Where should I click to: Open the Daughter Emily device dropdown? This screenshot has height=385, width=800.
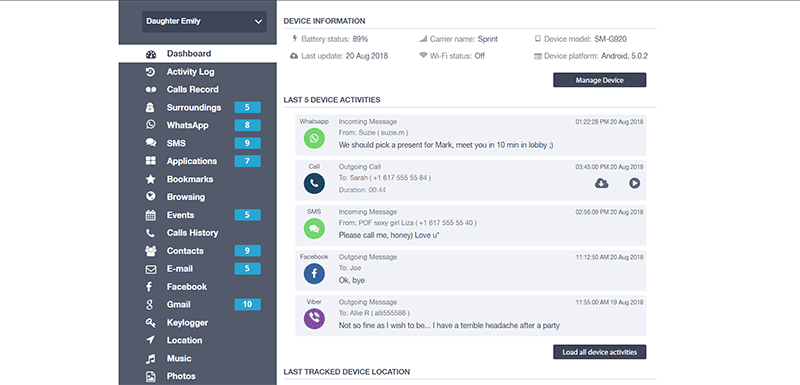pyautogui.click(x=204, y=21)
